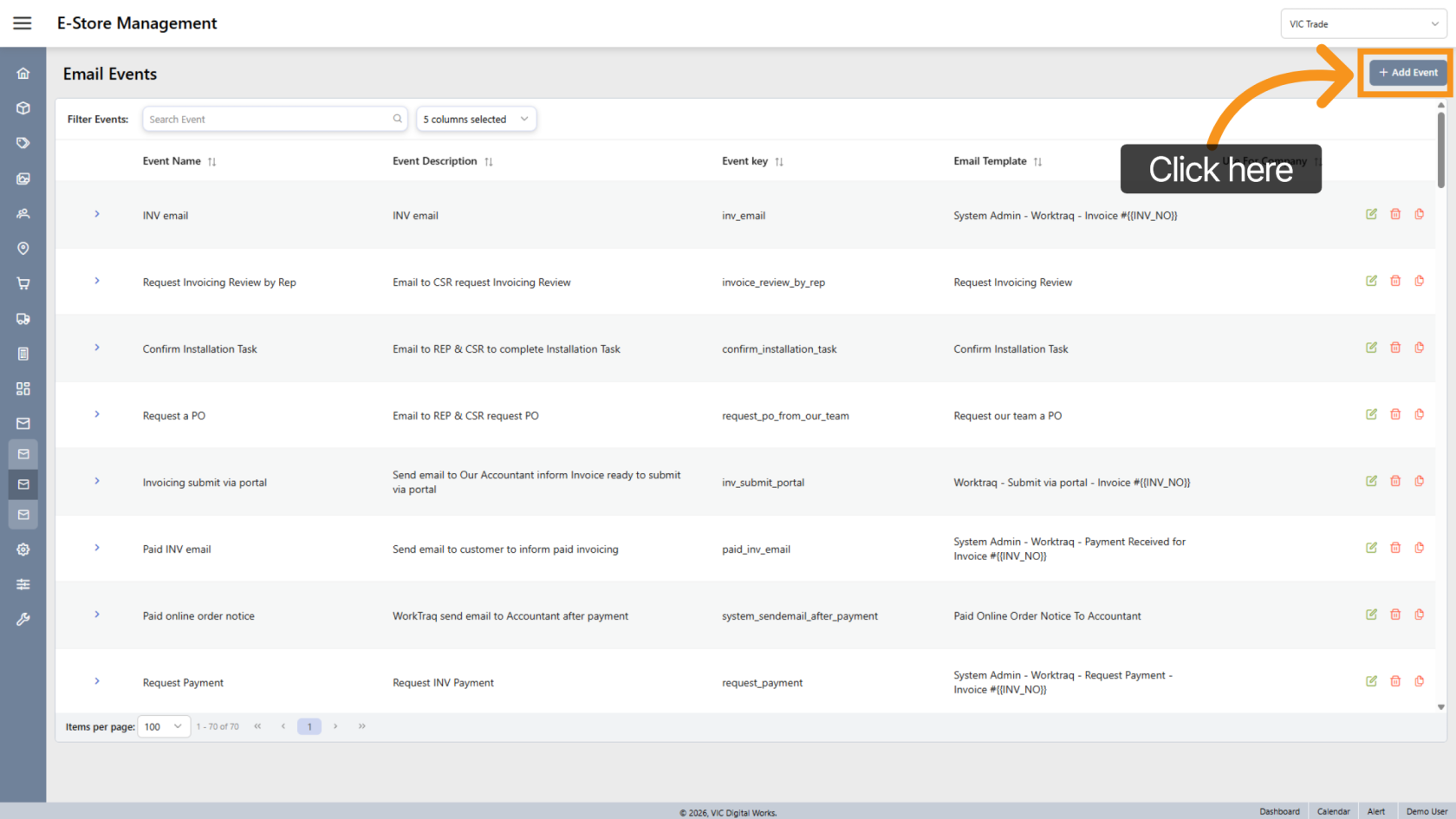Open Calendar from the footer bar
1456x819 pixels.
pos(1333,811)
